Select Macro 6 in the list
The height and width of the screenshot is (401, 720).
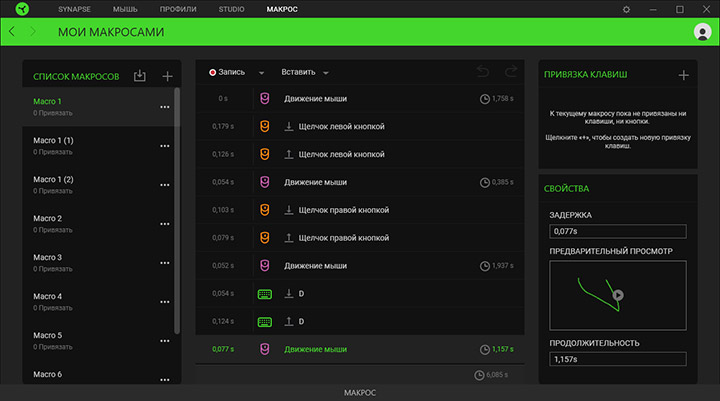98,374
